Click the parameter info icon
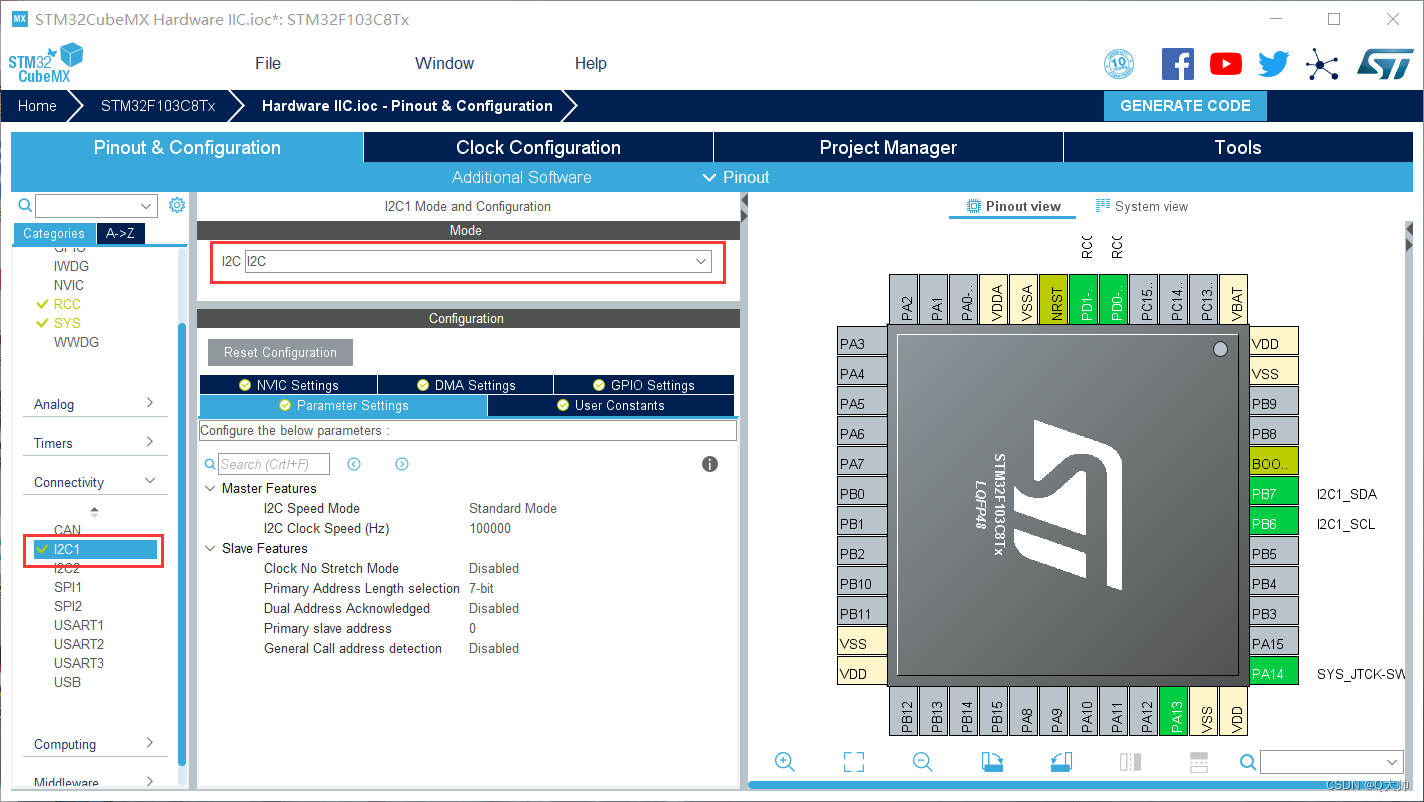 point(710,464)
